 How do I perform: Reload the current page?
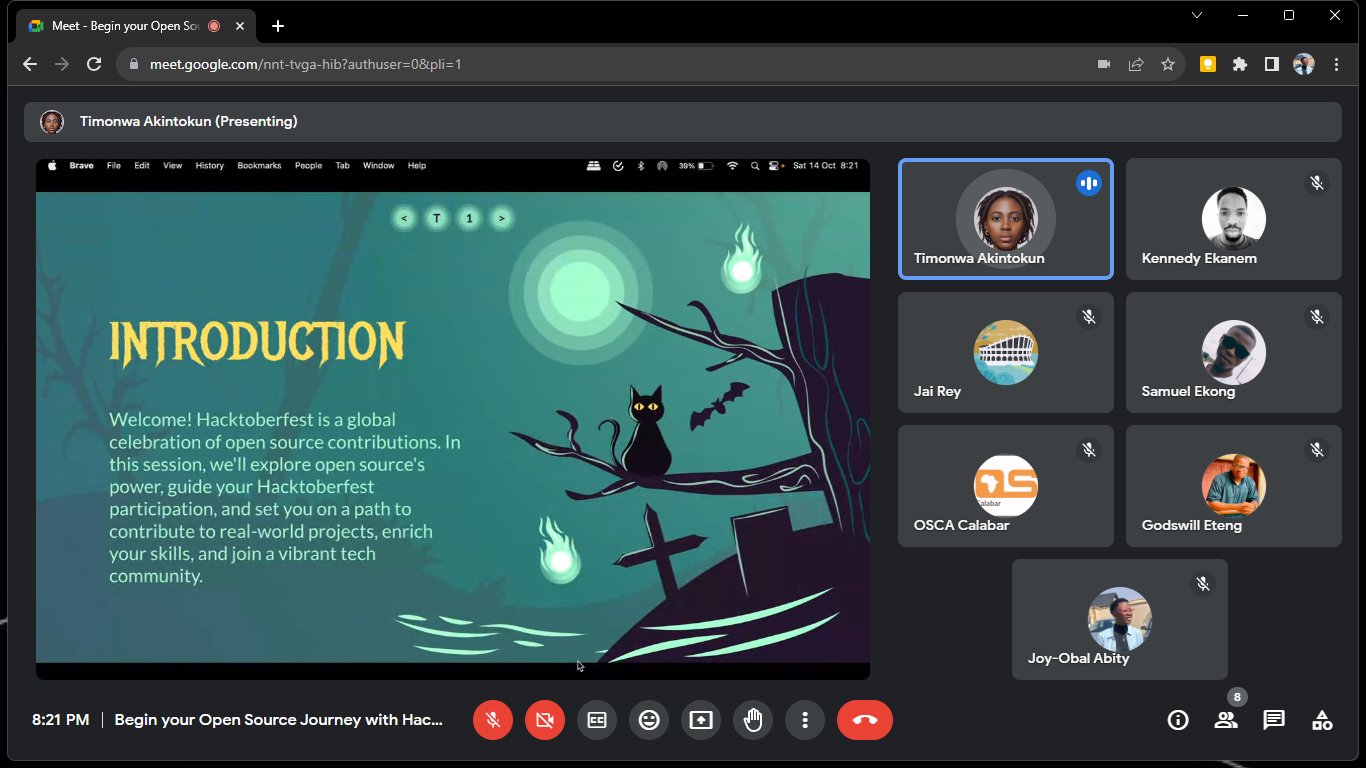(x=94, y=64)
